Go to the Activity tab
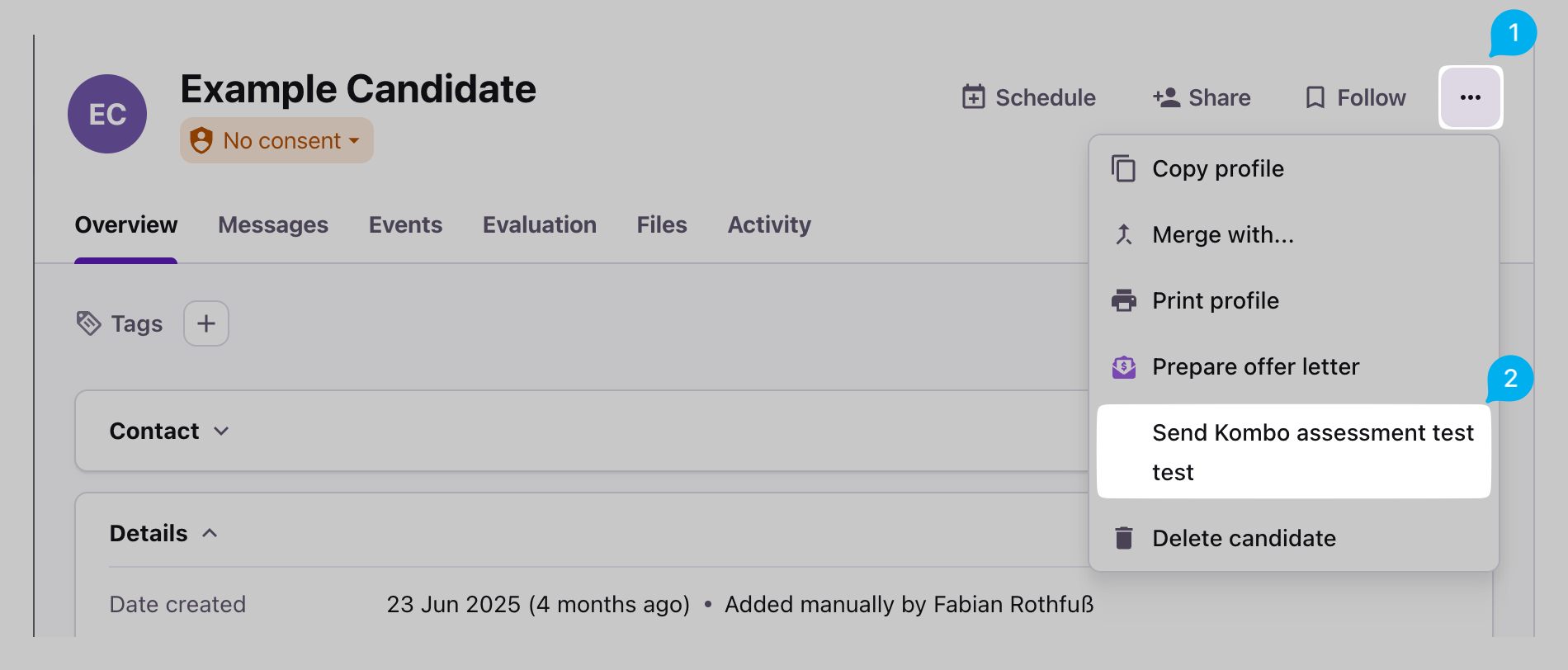Image resolution: width=1568 pixels, height=670 pixels. tap(769, 224)
